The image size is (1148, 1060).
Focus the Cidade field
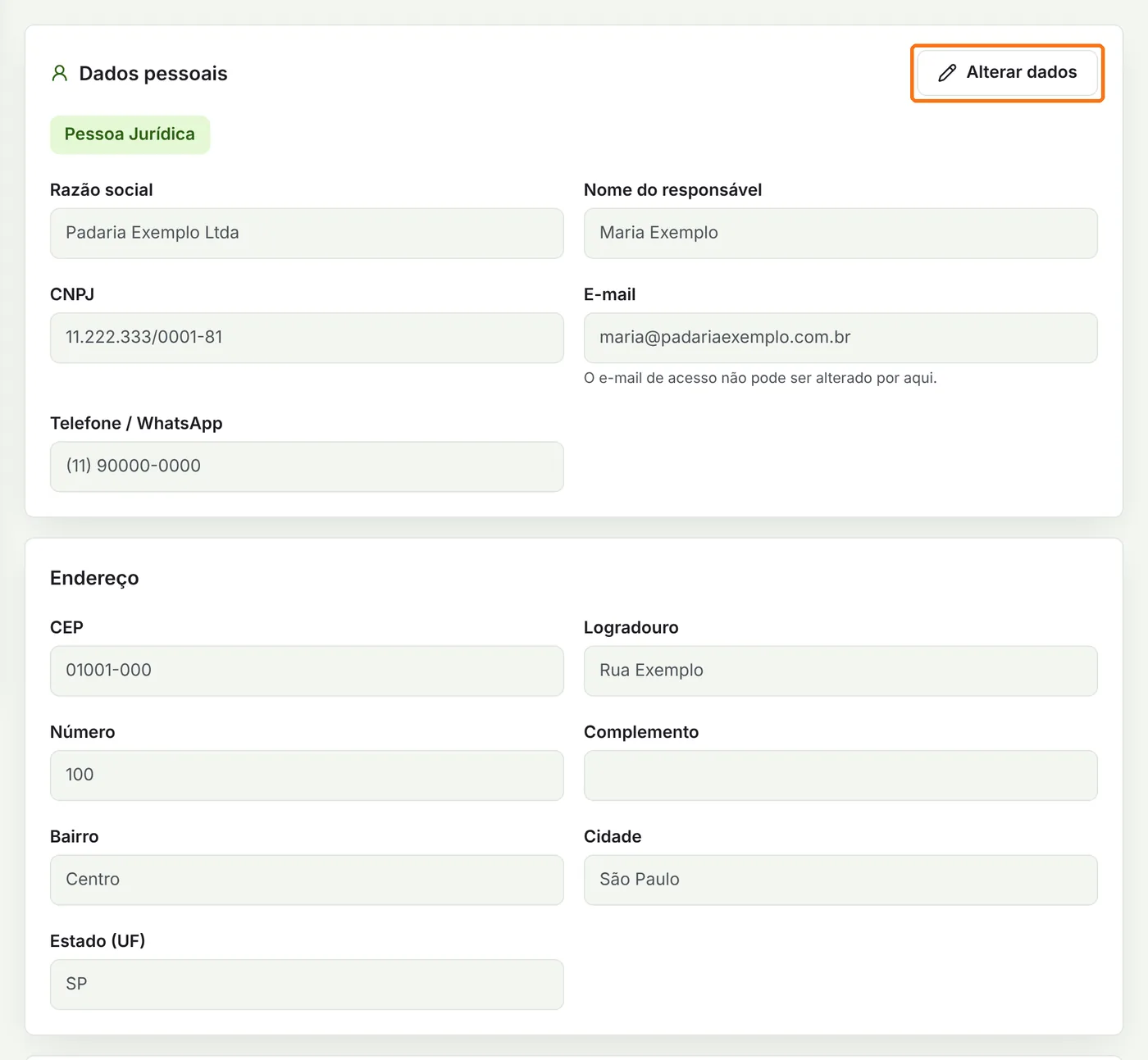tap(840, 880)
